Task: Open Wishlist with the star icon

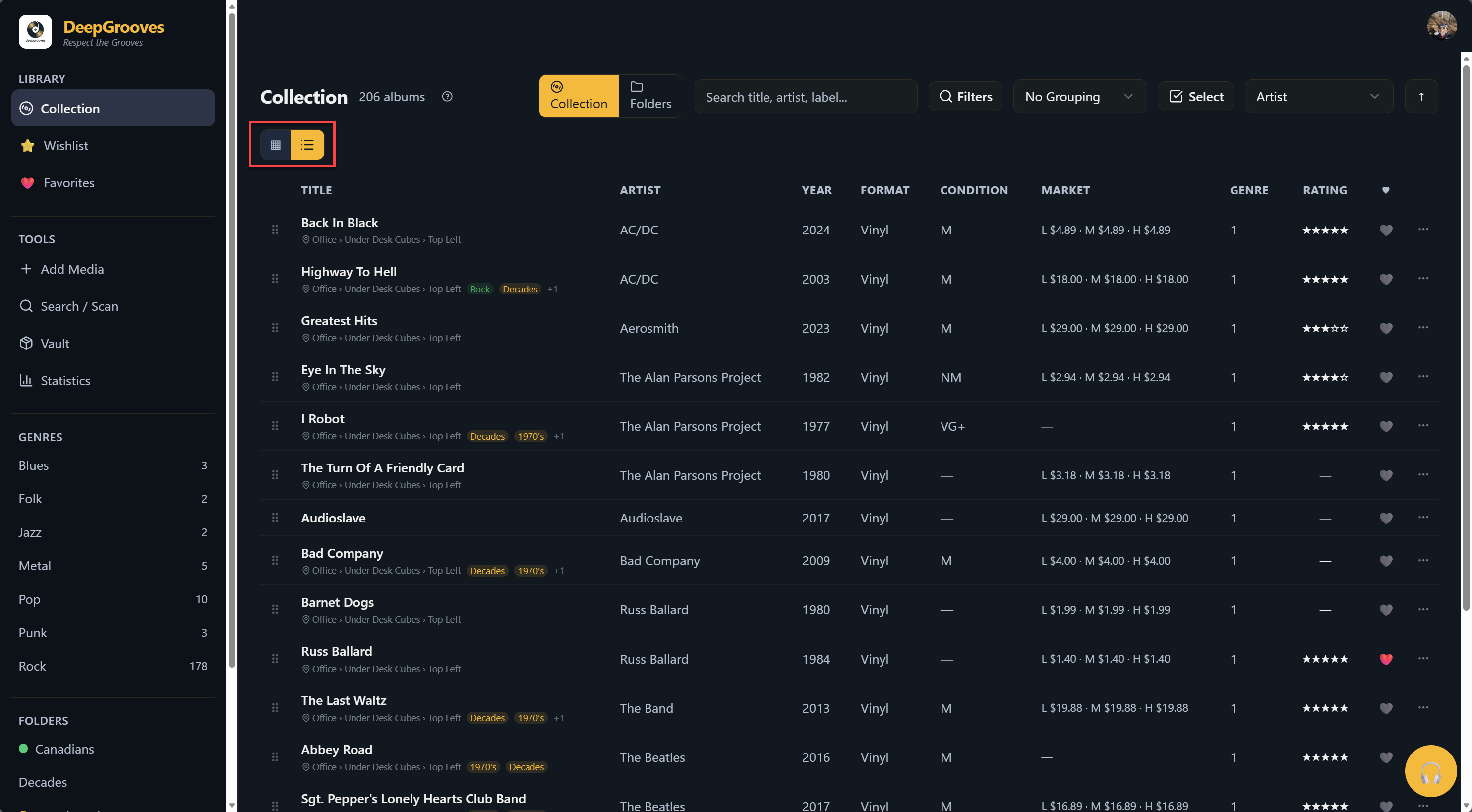Action: tap(113, 146)
